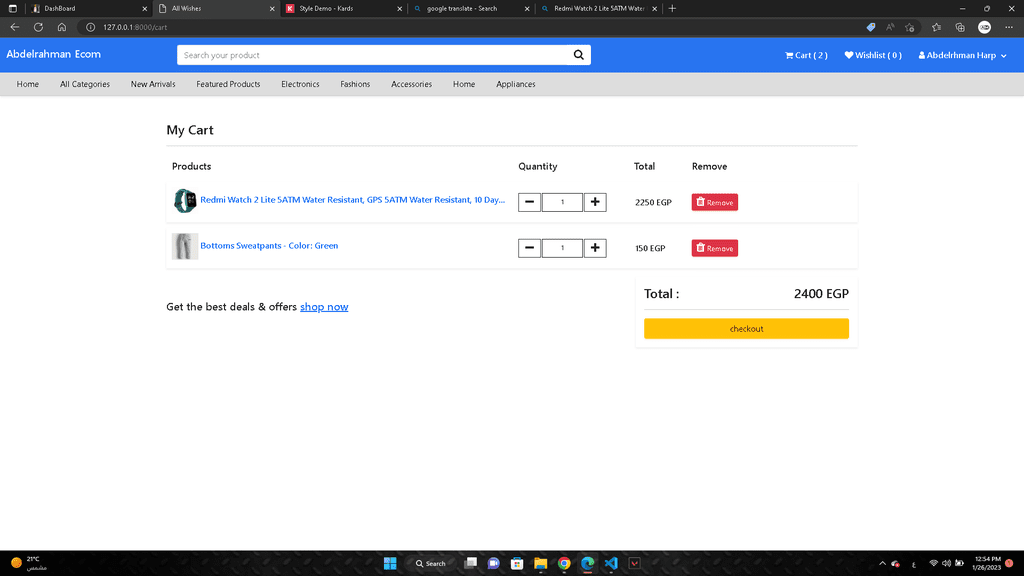Viewport: 1024px width, 576px height.
Task: Show hidden system tray icons
Action: click(882, 564)
